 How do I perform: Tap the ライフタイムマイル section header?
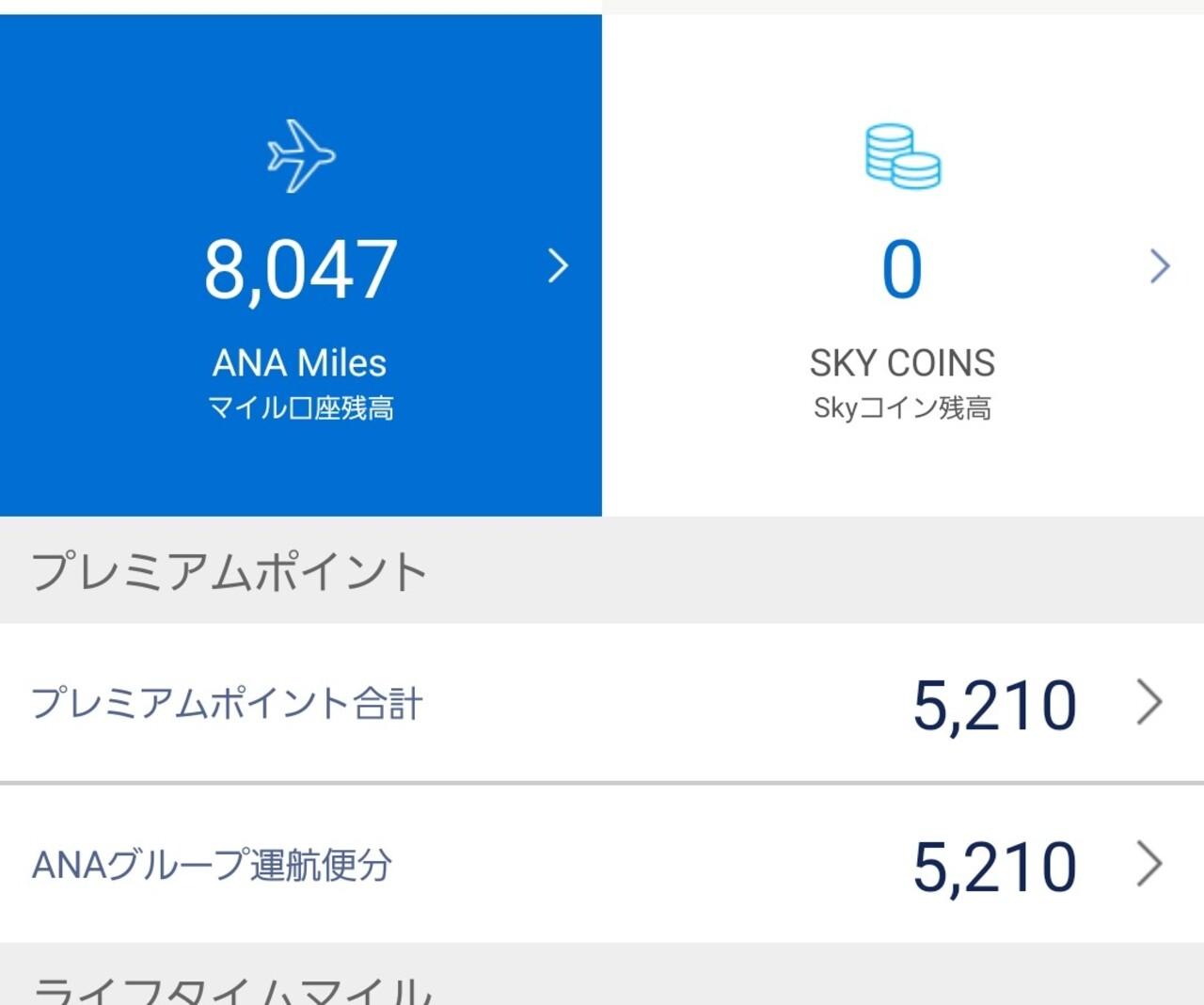click(232, 990)
